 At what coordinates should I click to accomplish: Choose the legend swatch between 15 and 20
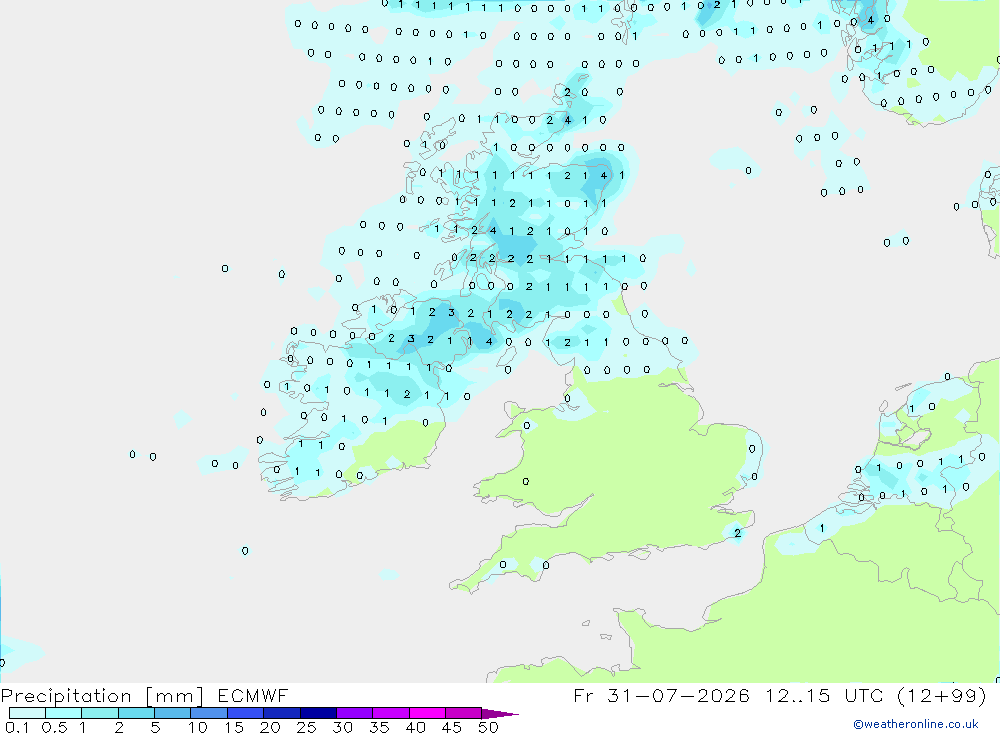pyautogui.click(x=245, y=713)
